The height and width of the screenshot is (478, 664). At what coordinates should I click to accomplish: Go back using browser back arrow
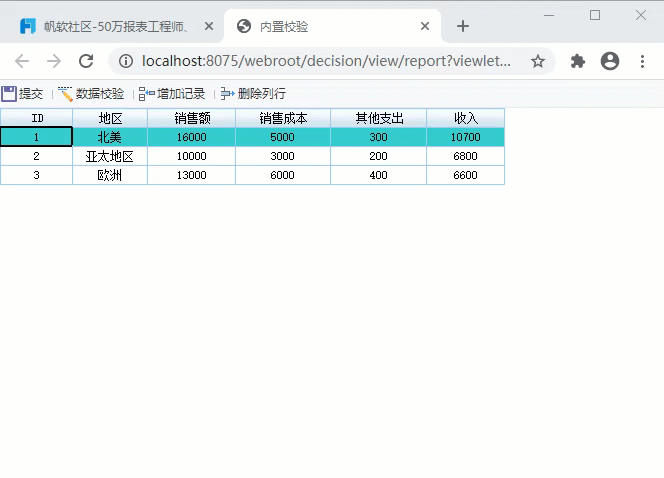point(22,61)
